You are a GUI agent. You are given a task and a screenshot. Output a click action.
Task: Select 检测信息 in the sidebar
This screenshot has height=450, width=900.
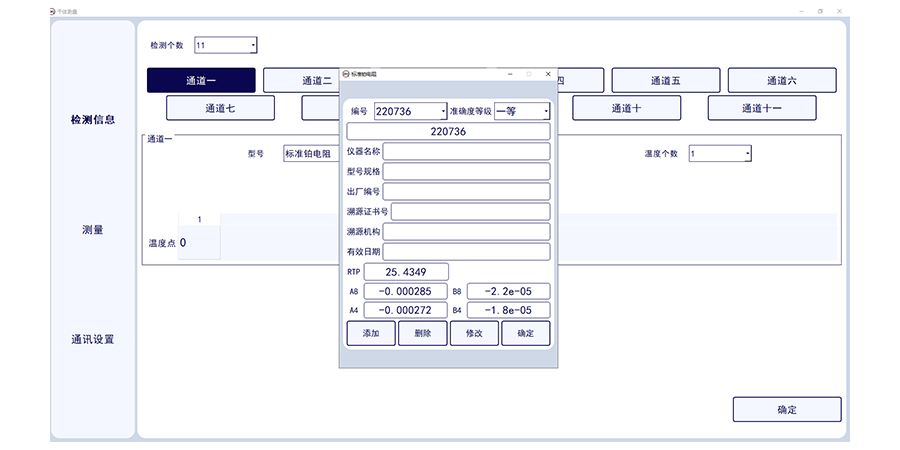click(x=93, y=120)
